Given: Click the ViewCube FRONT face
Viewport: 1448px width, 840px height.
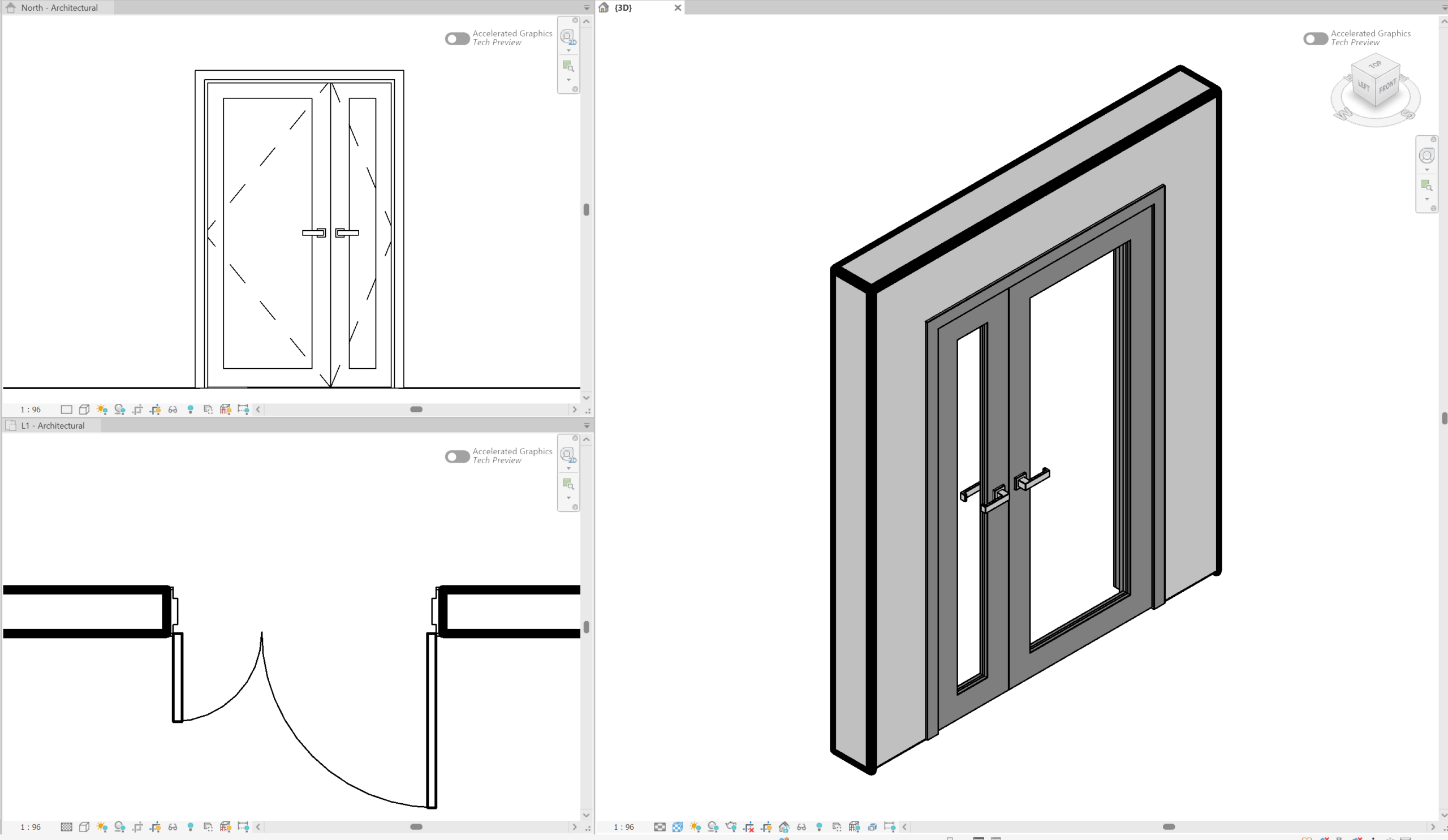Looking at the screenshot, I should [1387, 87].
